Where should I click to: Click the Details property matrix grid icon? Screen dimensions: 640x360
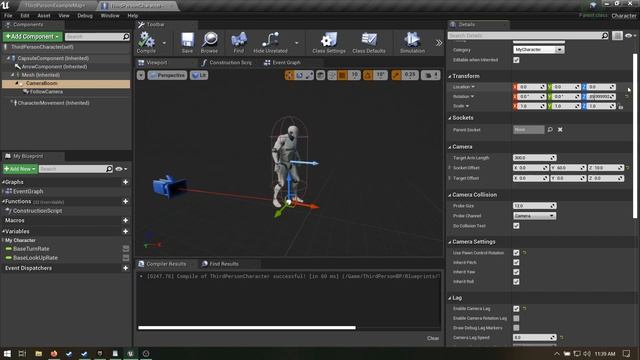617,36
